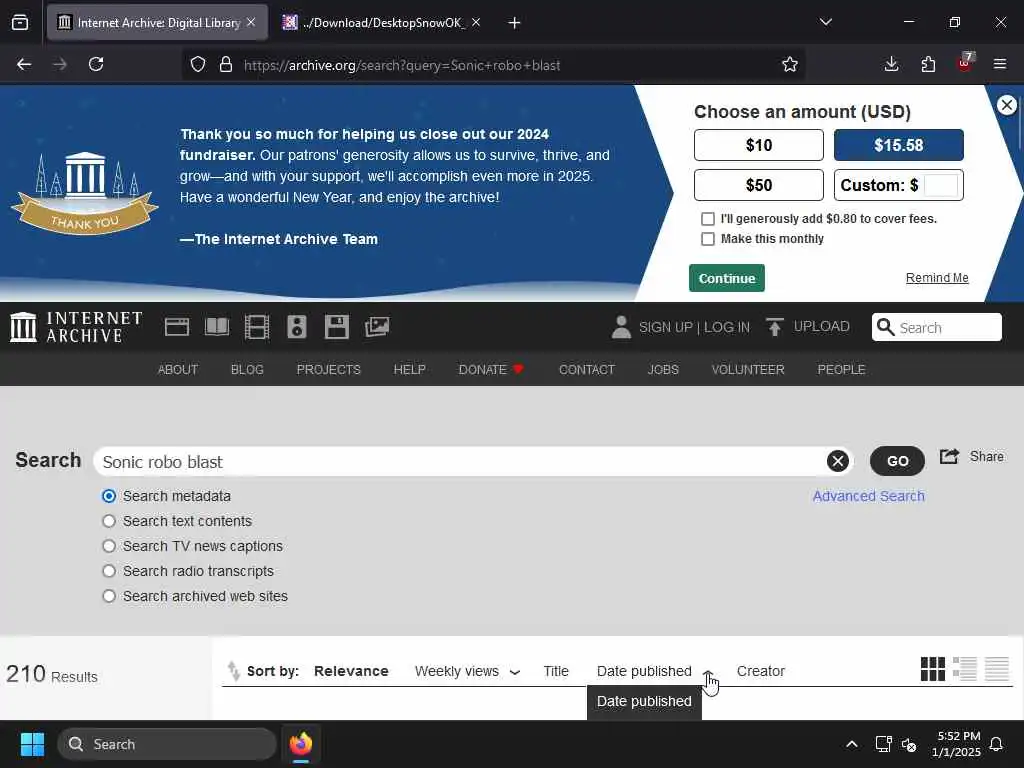Open the Advanced Search link
The image size is (1024, 768).
coord(868,496)
